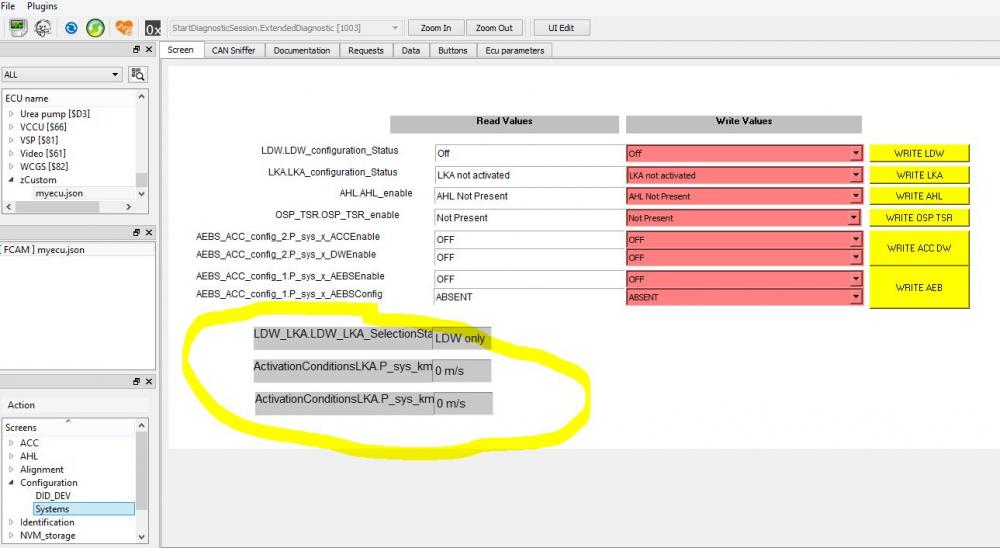Click the Screens list vertical scrollbar

[142, 480]
